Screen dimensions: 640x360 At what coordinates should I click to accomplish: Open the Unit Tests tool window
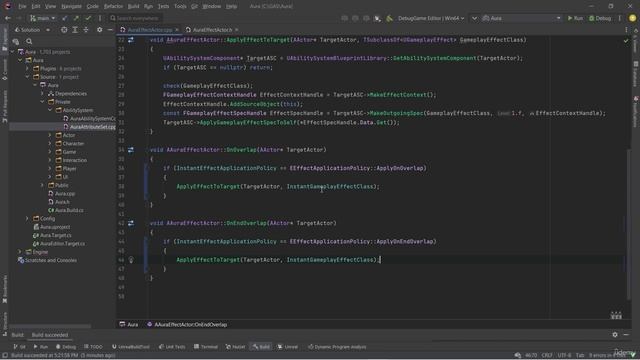click(x=172, y=347)
